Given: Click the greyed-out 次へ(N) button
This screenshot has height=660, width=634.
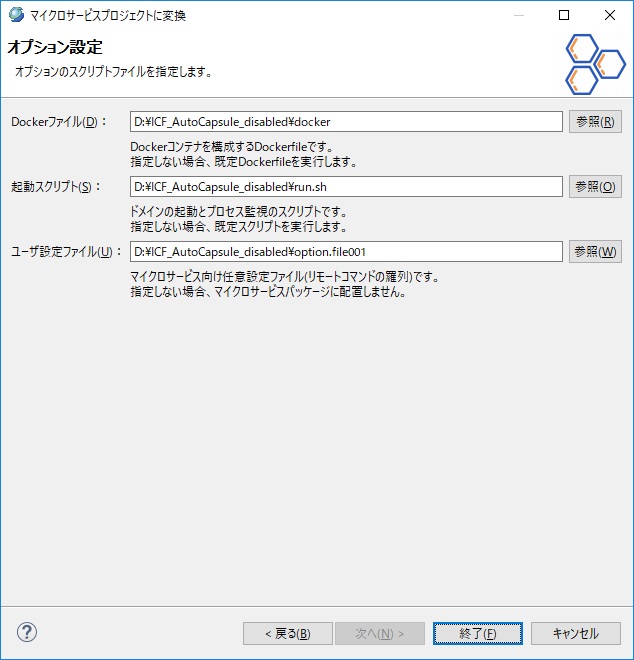Looking at the screenshot, I should pos(380,634).
